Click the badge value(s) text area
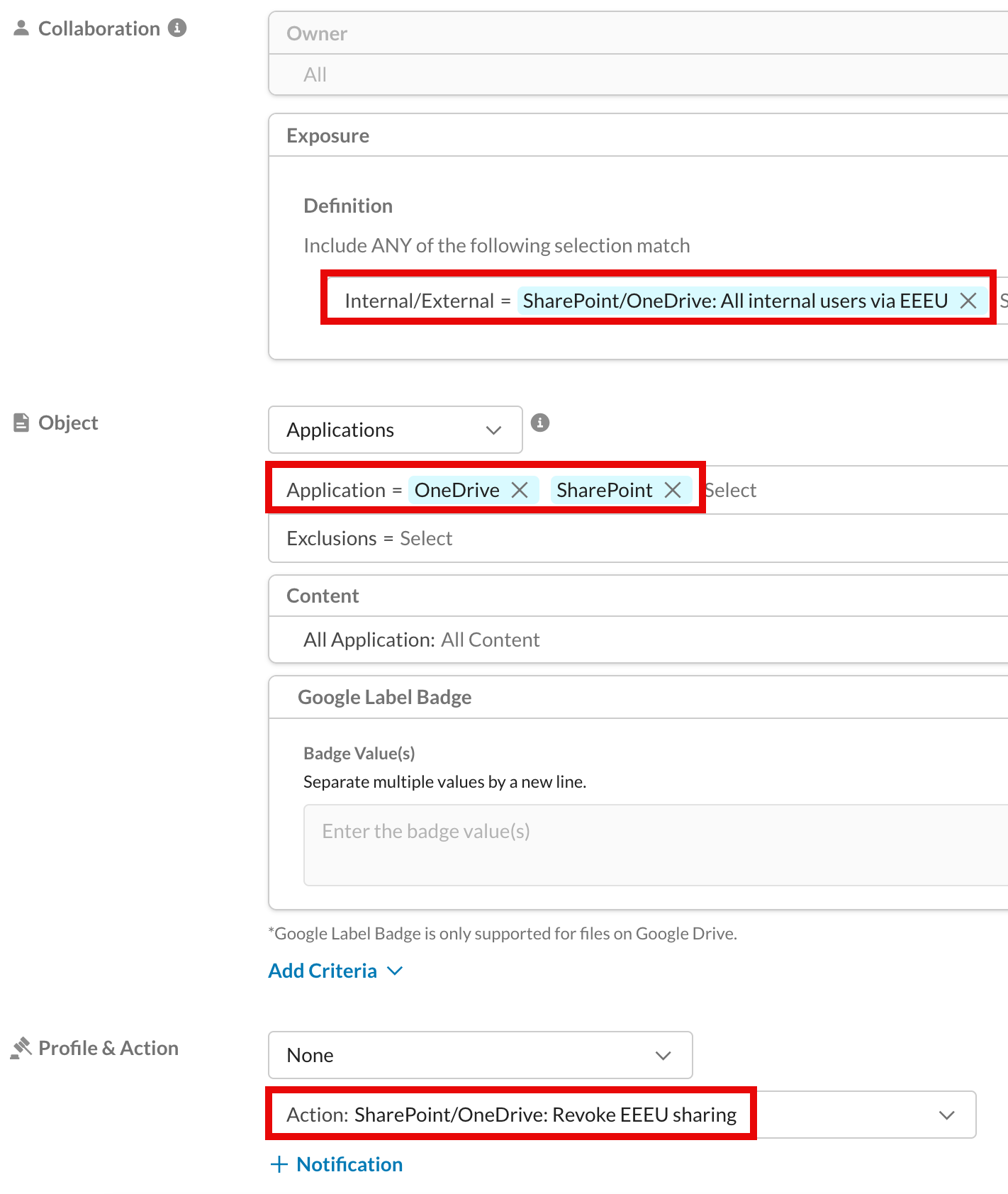The height and width of the screenshot is (1194, 1008). (656, 845)
